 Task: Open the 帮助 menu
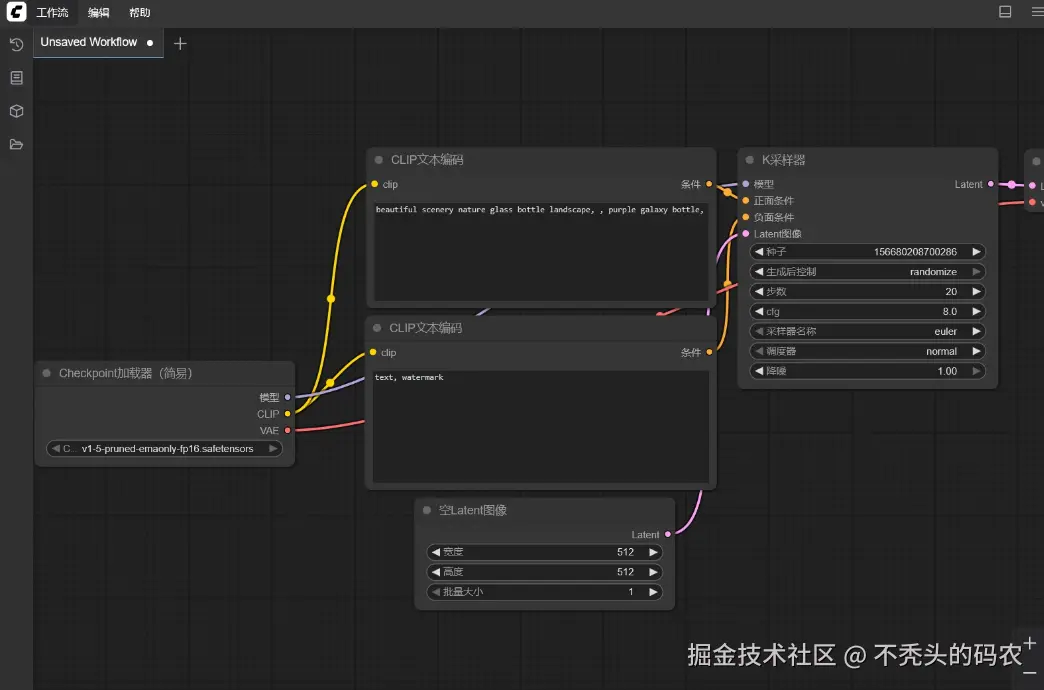coord(140,13)
